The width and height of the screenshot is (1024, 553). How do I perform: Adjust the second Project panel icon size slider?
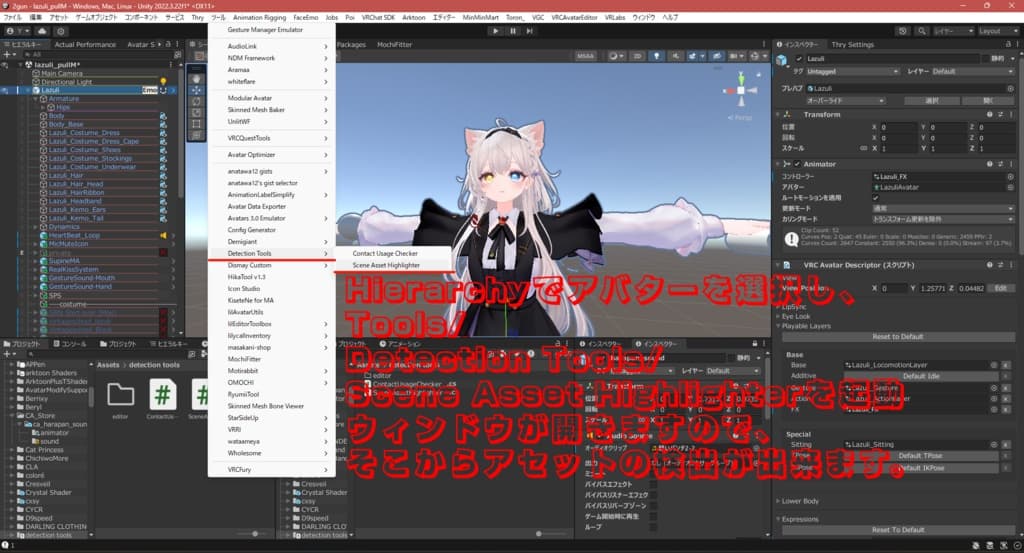tap(539, 534)
